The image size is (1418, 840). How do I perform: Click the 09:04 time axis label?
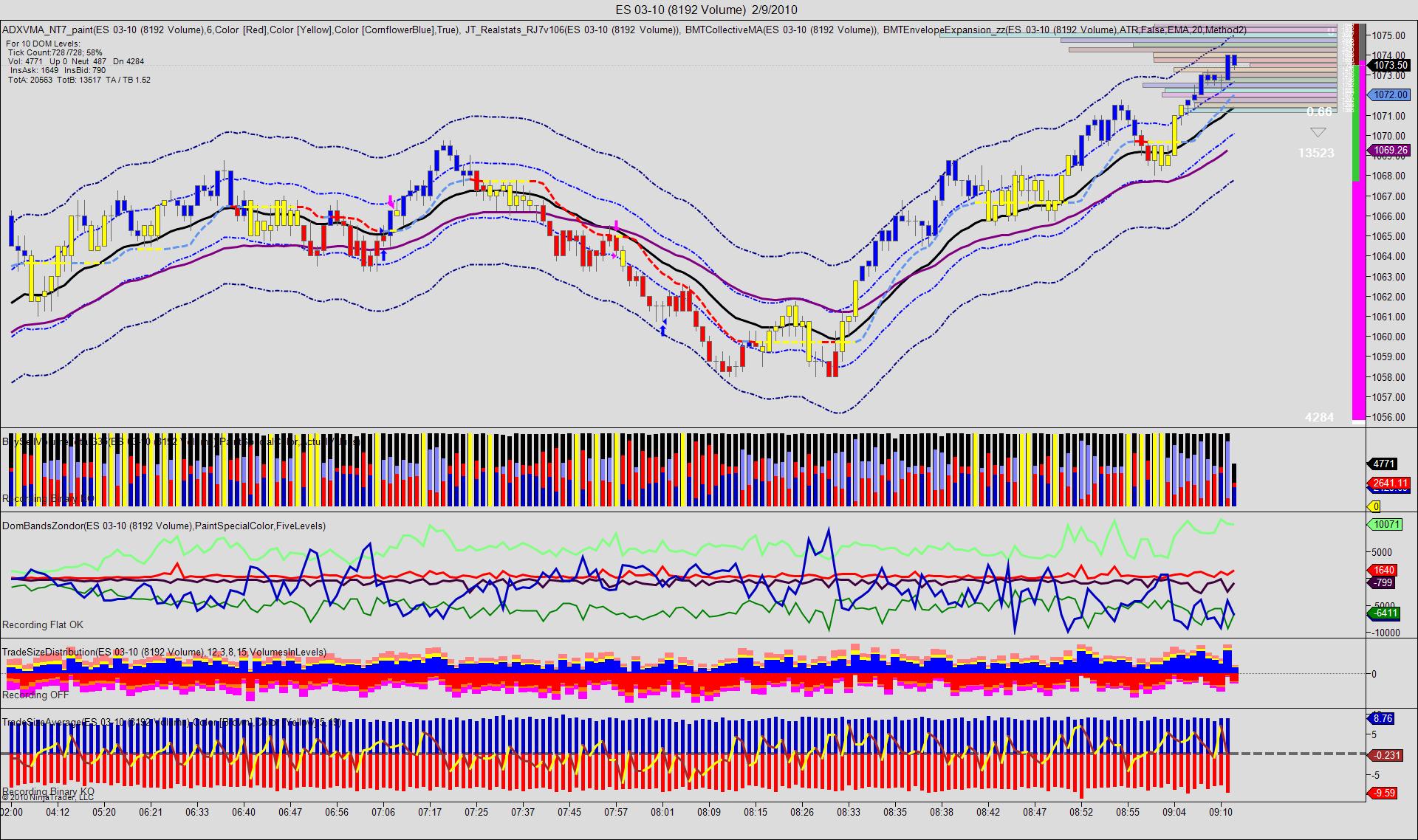[1174, 812]
